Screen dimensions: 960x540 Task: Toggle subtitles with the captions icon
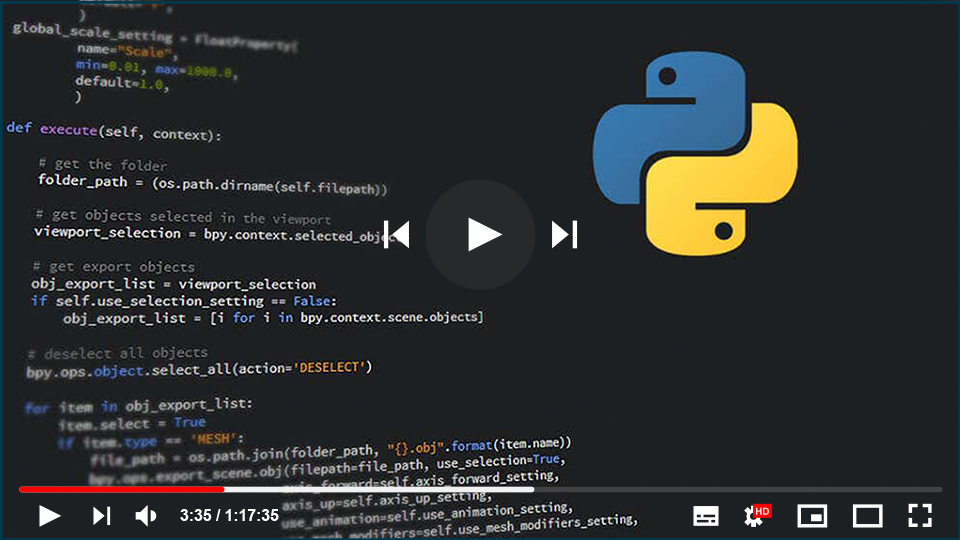[706, 516]
